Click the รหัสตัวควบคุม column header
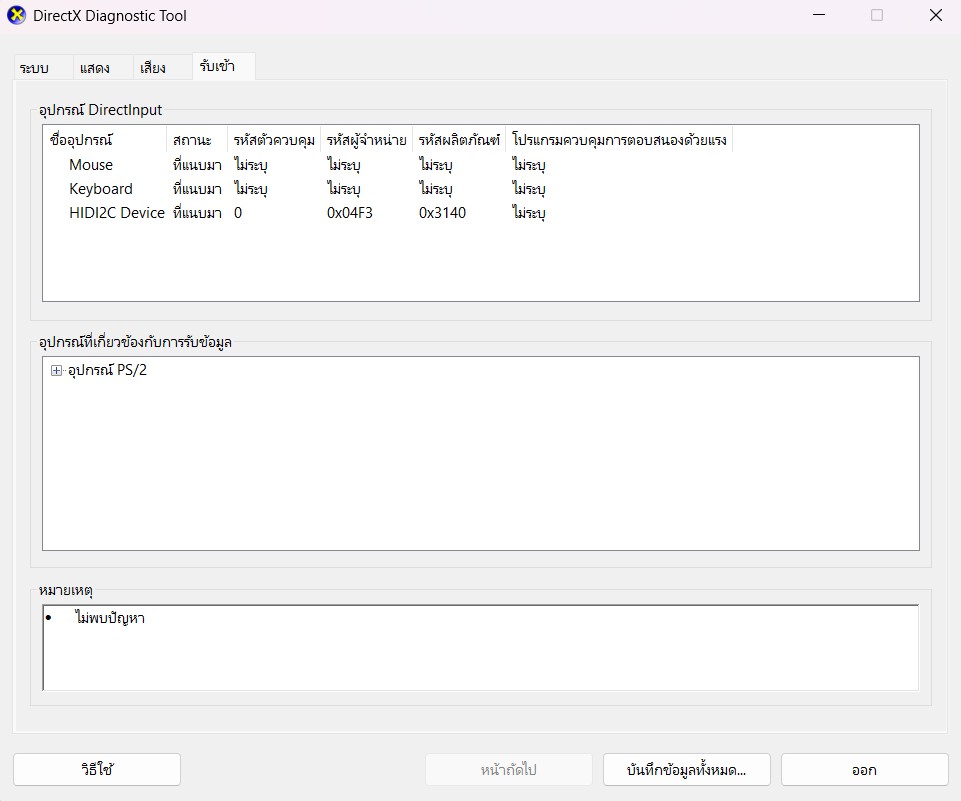 pos(274,140)
